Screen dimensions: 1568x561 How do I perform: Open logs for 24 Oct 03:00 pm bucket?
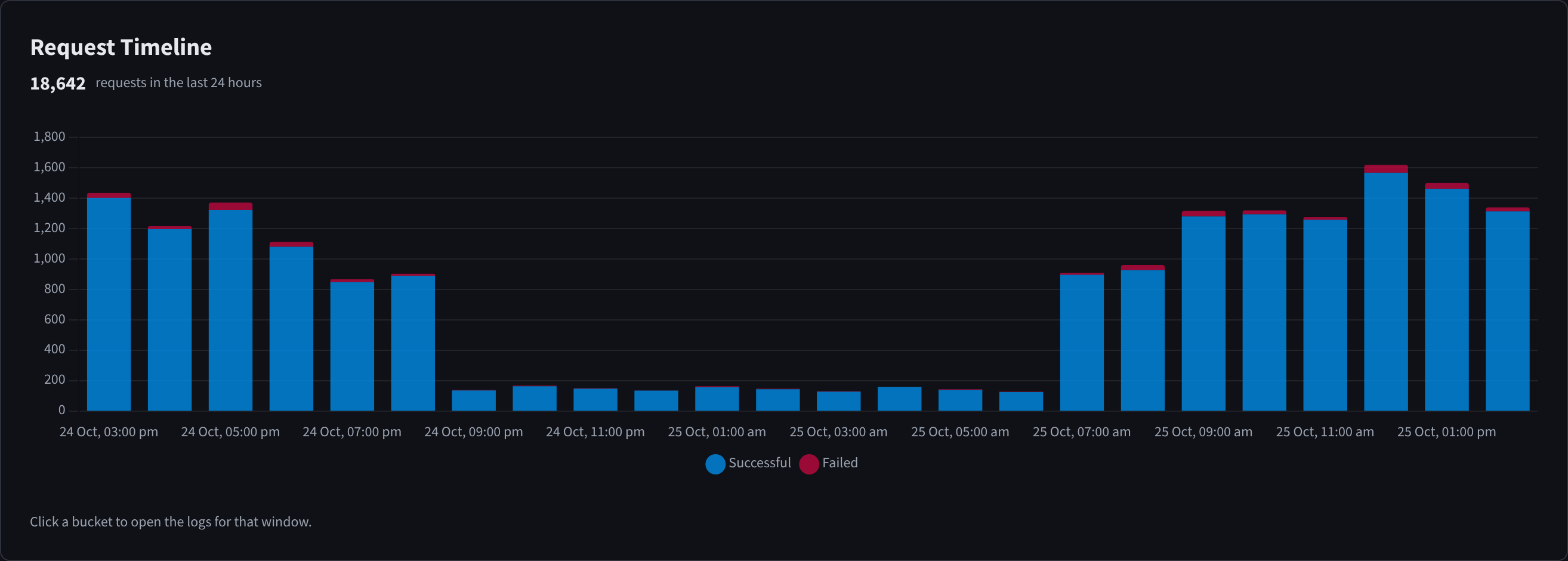(x=109, y=302)
